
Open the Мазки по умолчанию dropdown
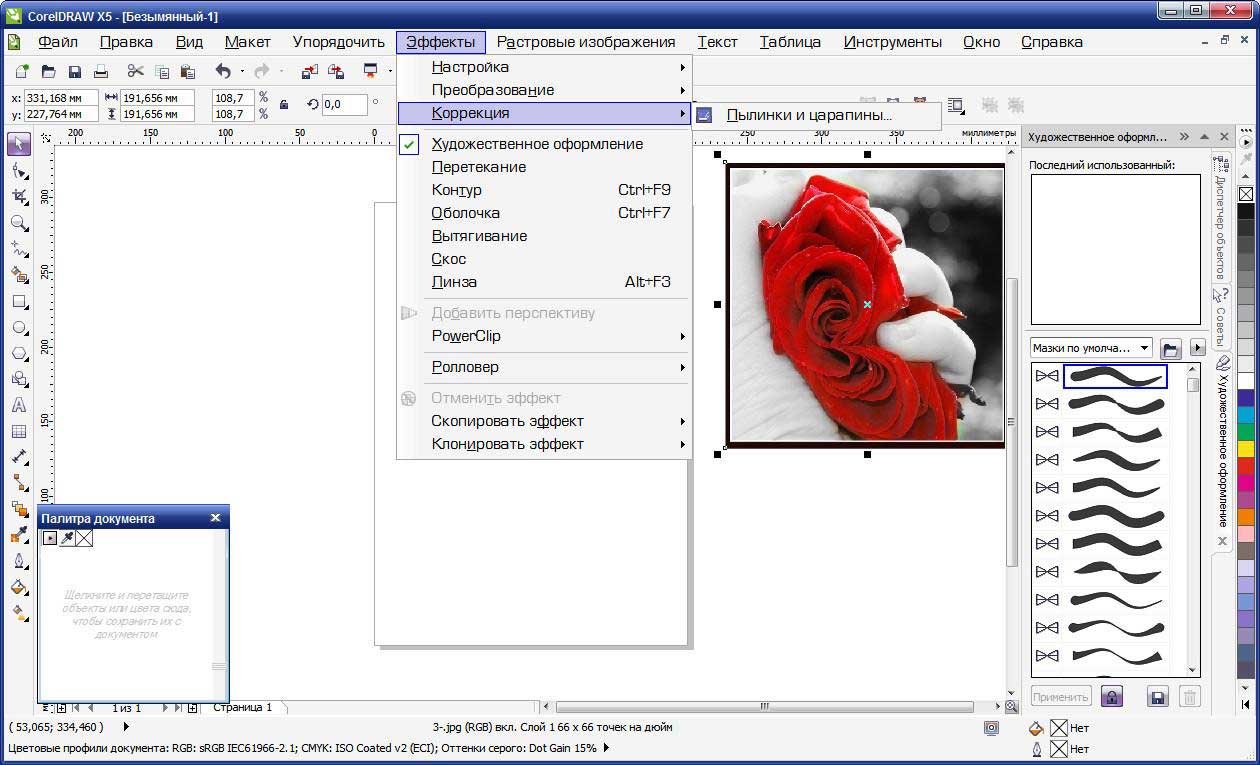click(x=1091, y=348)
